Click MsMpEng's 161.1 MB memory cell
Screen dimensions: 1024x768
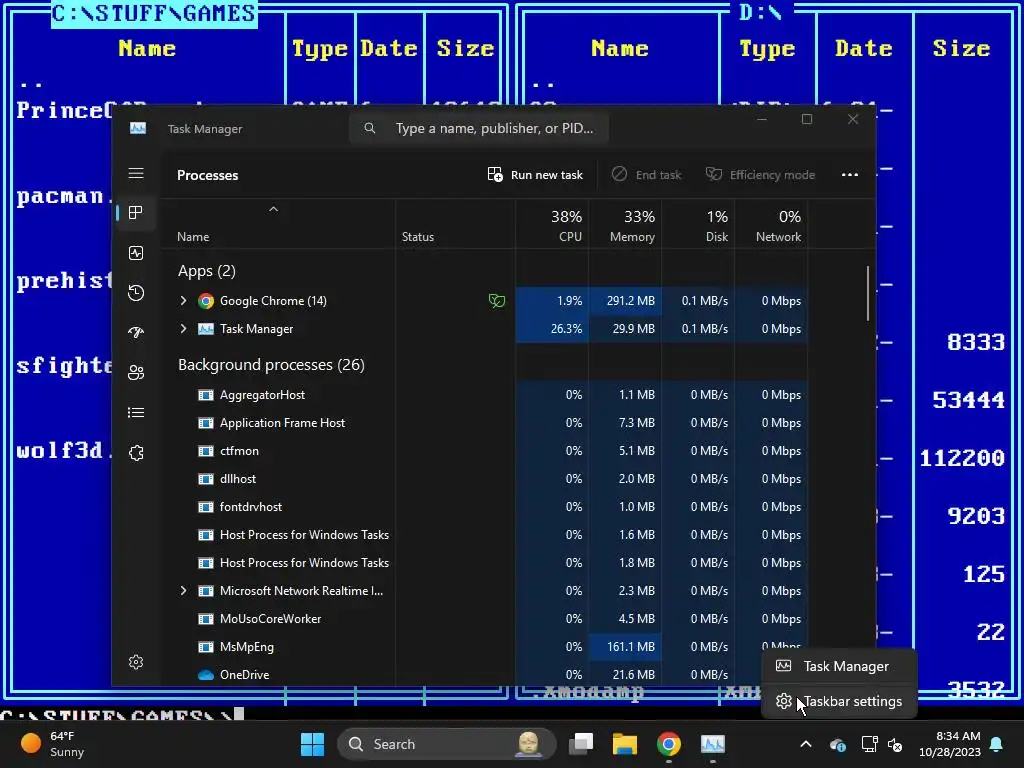click(626, 647)
